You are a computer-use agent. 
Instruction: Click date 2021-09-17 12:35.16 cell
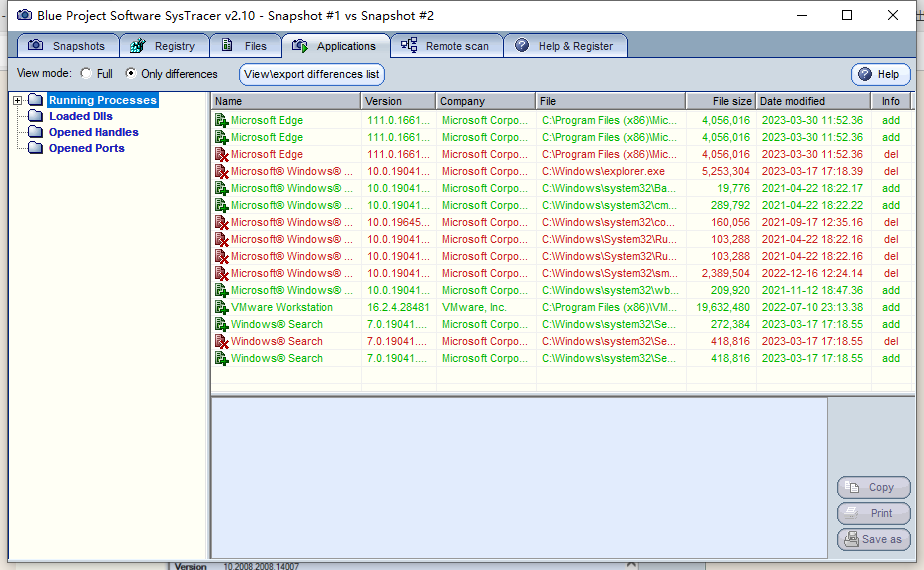pyautogui.click(x=812, y=223)
